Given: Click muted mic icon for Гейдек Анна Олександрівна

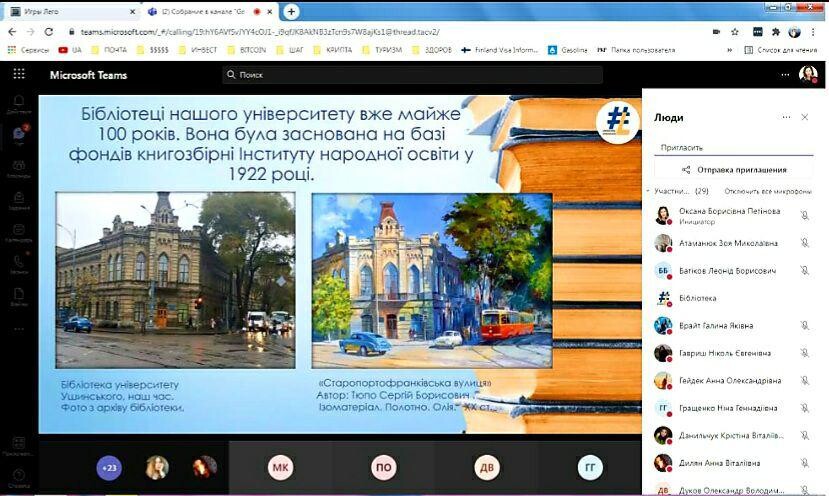Looking at the screenshot, I should click(x=804, y=380).
